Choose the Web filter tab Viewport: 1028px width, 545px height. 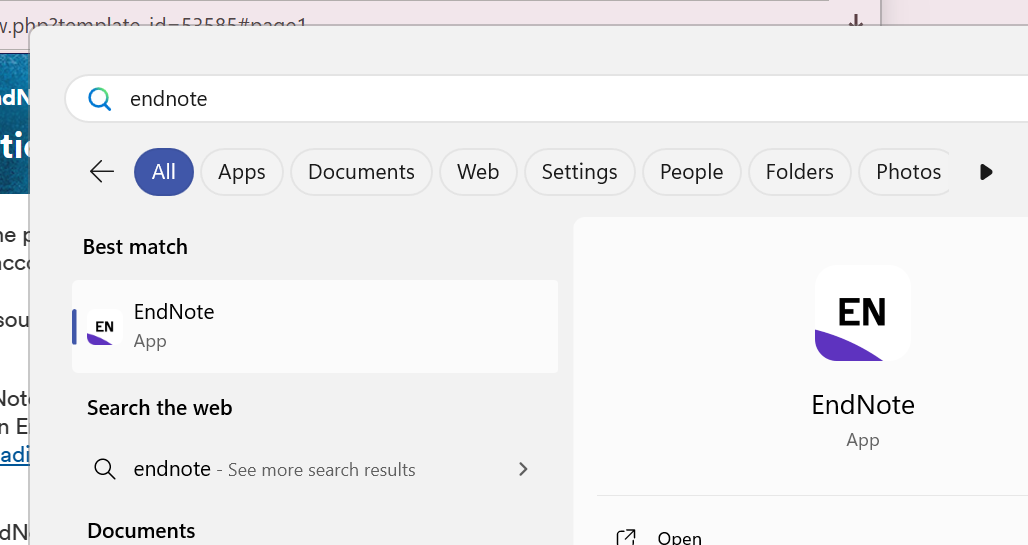pyautogui.click(x=478, y=172)
